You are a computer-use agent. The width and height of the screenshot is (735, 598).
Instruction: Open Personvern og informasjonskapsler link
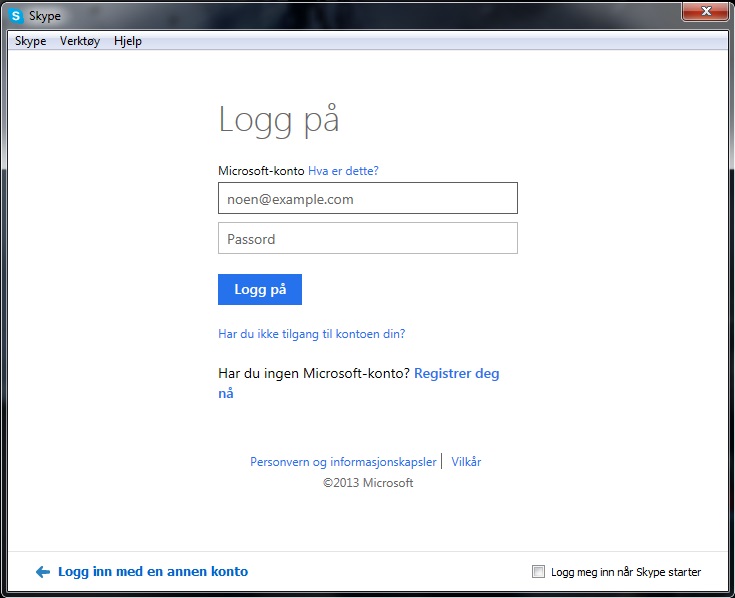(343, 462)
